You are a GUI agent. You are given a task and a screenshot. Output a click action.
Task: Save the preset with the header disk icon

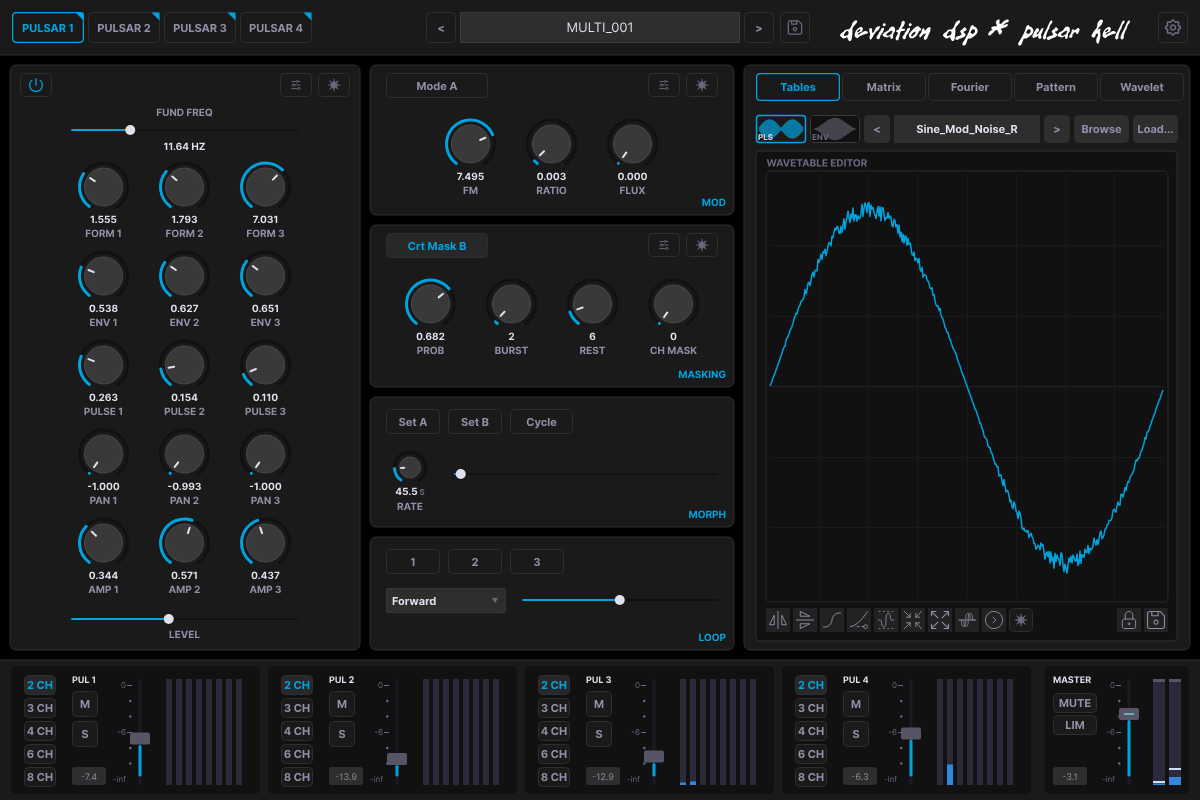click(x=795, y=27)
